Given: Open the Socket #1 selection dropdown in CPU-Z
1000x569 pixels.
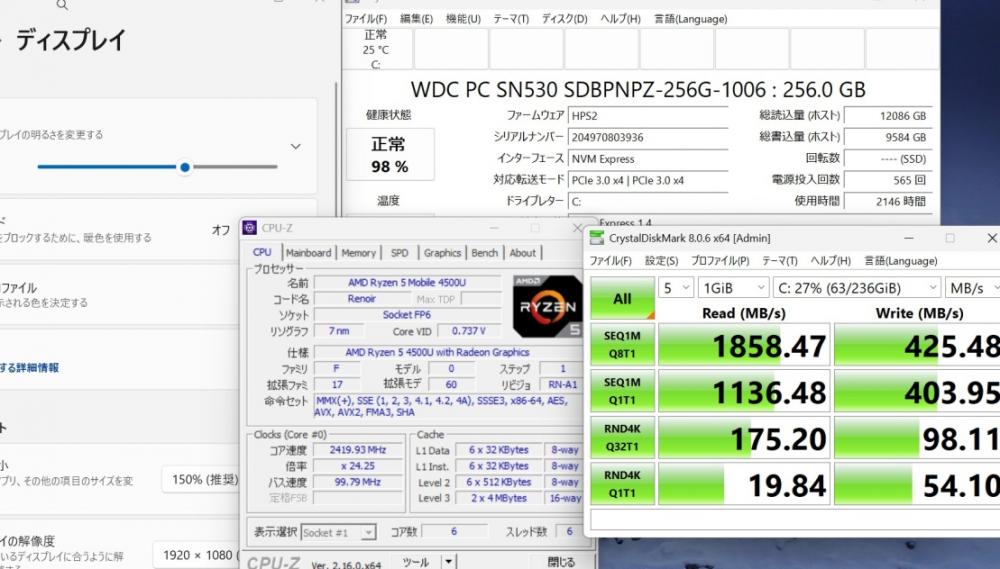Looking at the screenshot, I should pyautogui.click(x=339, y=532).
